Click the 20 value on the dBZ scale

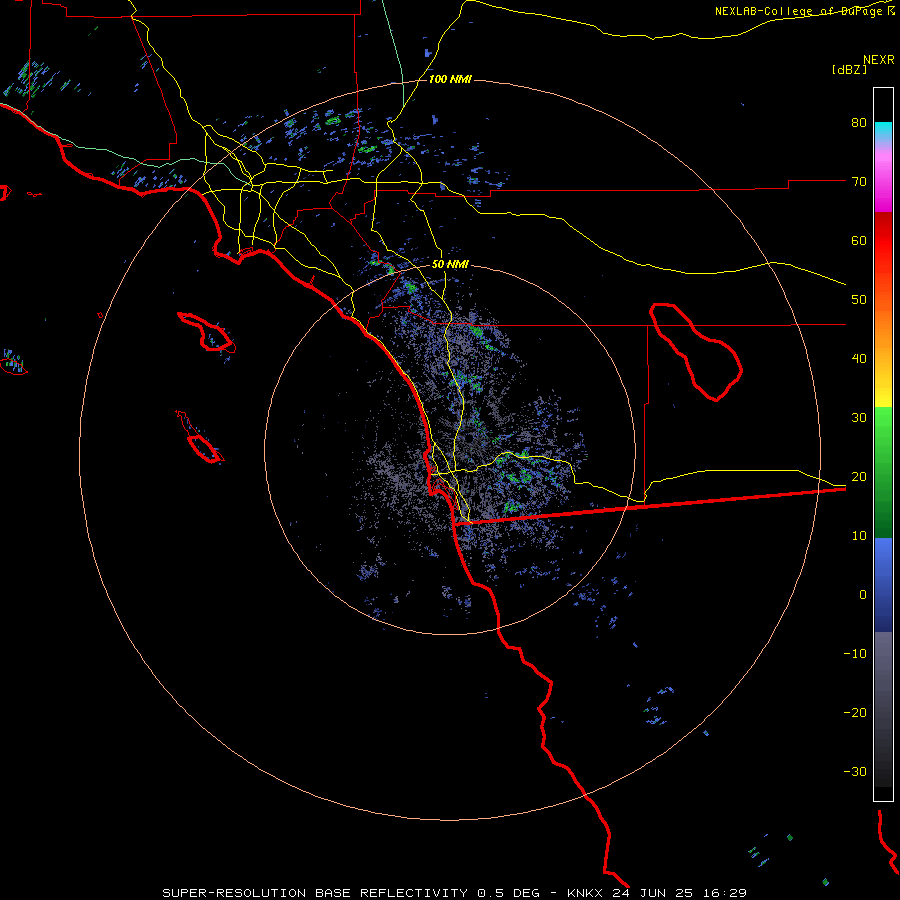coord(859,476)
